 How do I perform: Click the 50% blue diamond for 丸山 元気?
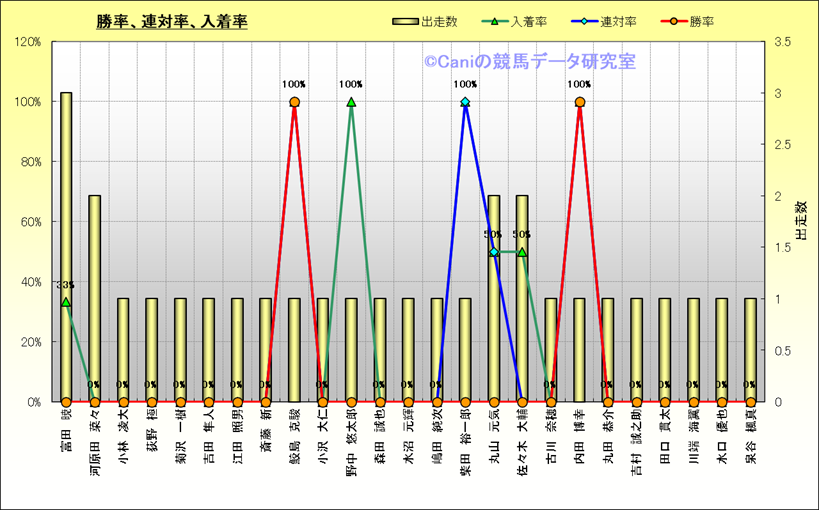point(494,252)
